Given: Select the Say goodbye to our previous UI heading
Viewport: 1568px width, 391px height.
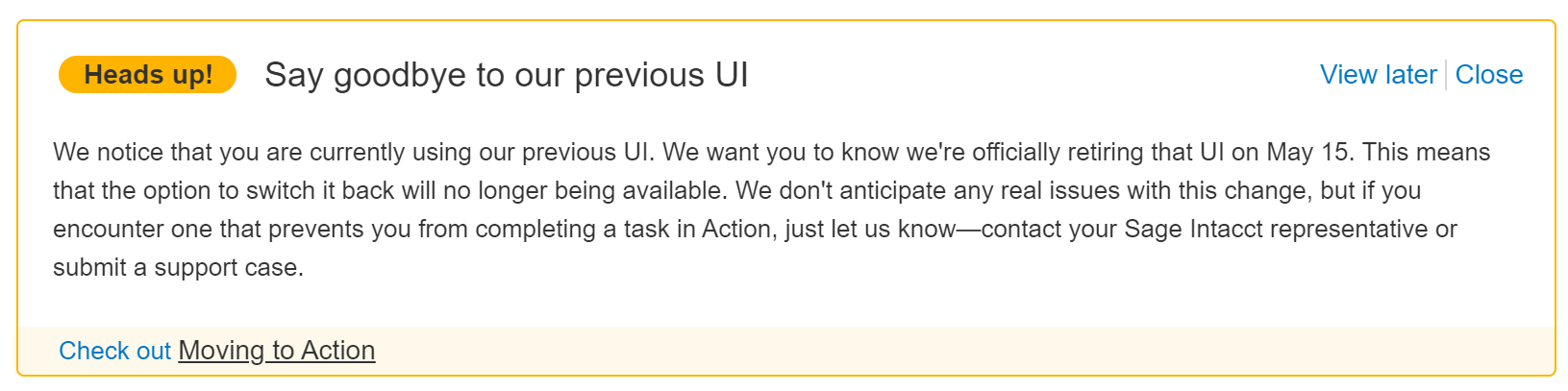Looking at the screenshot, I should (x=506, y=75).
